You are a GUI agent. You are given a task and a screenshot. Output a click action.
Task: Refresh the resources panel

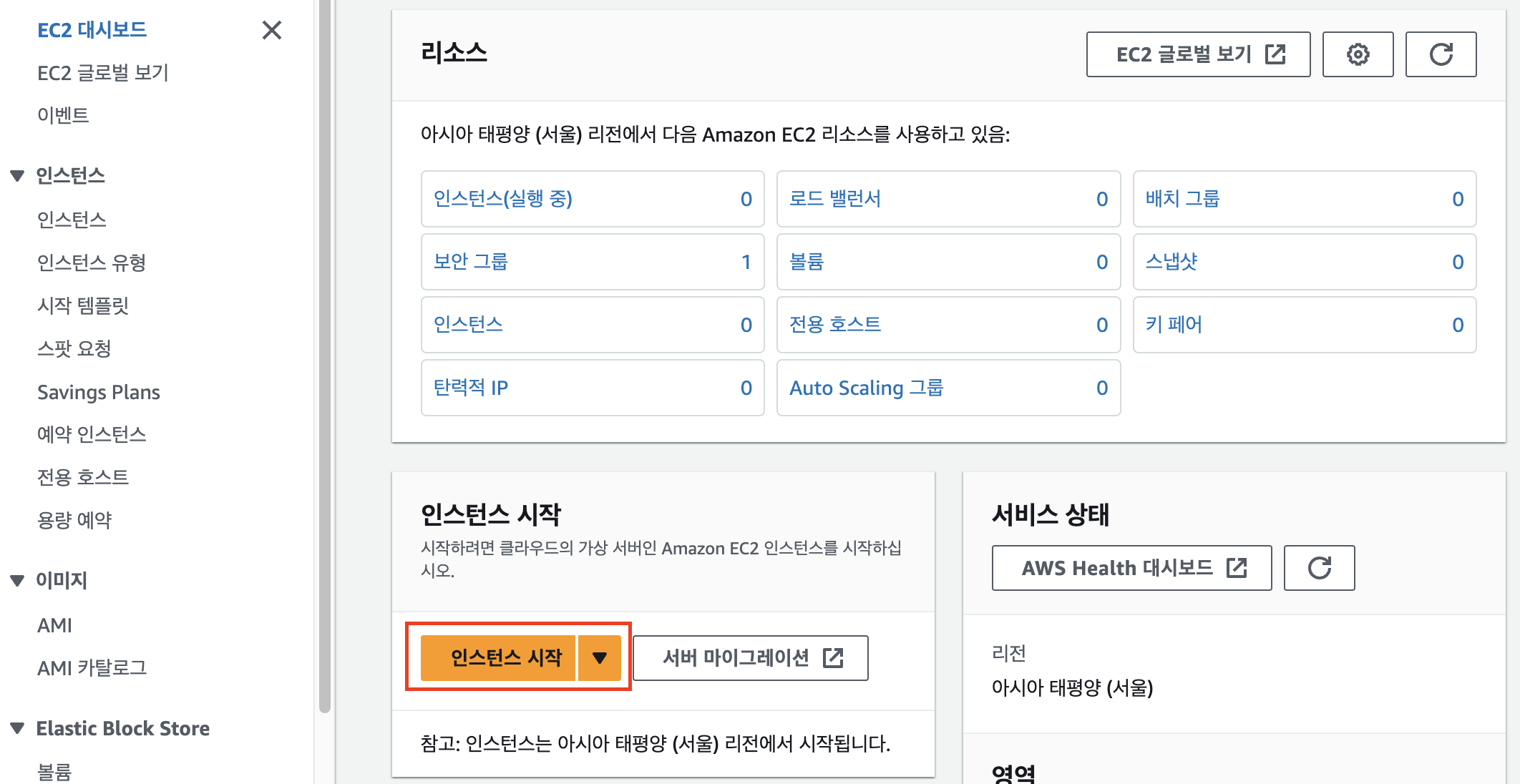pos(1441,54)
